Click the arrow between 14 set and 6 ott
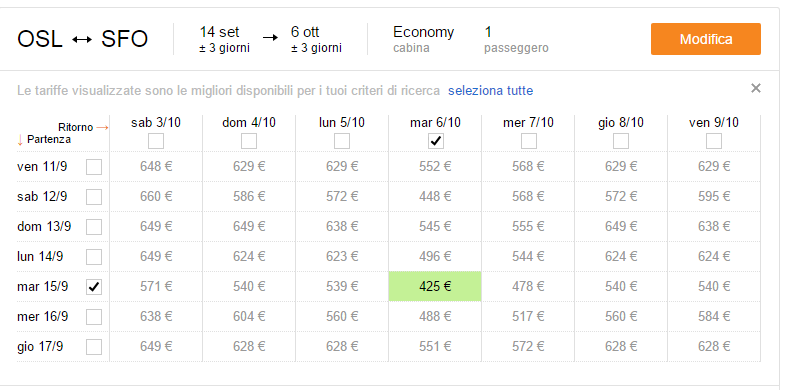The height and width of the screenshot is (390, 785). pos(270,38)
